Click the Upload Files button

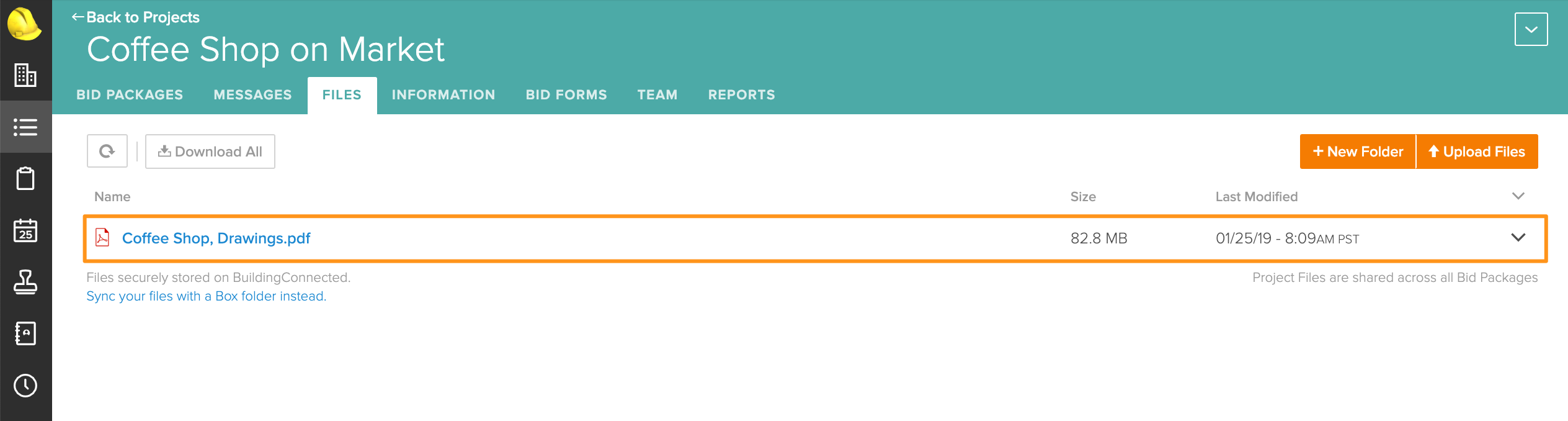point(1477,152)
